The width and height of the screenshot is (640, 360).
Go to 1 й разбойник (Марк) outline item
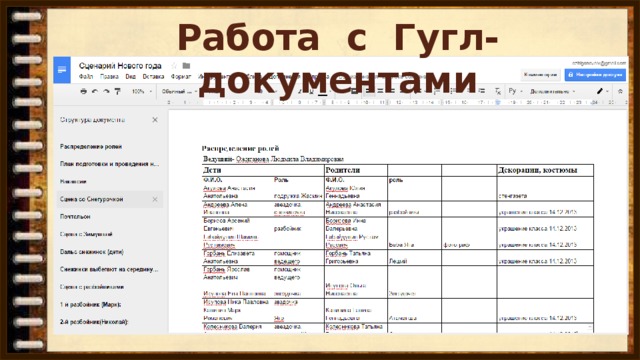(x=90, y=304)
